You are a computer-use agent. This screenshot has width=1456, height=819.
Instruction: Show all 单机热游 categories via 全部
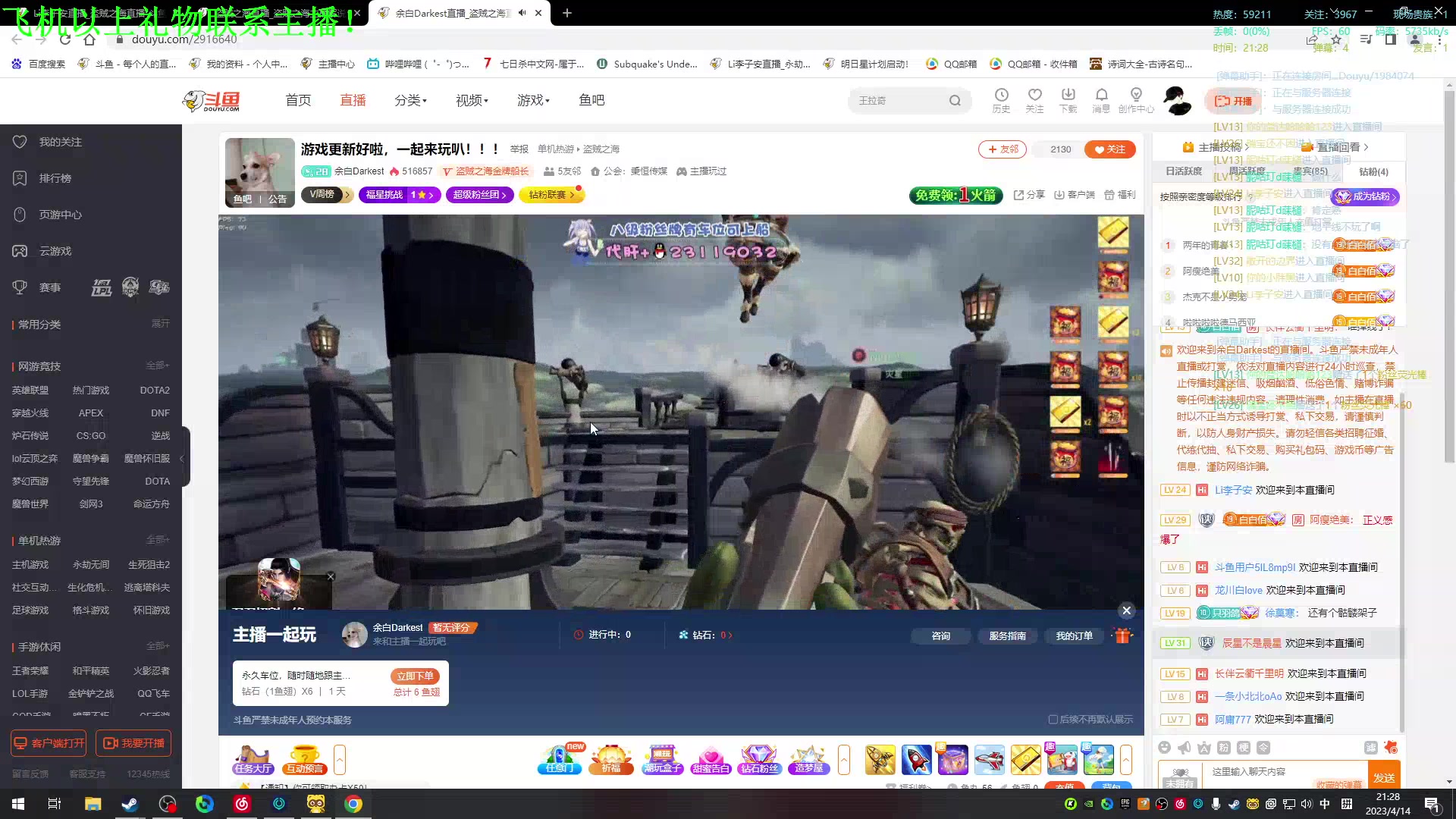158,540
